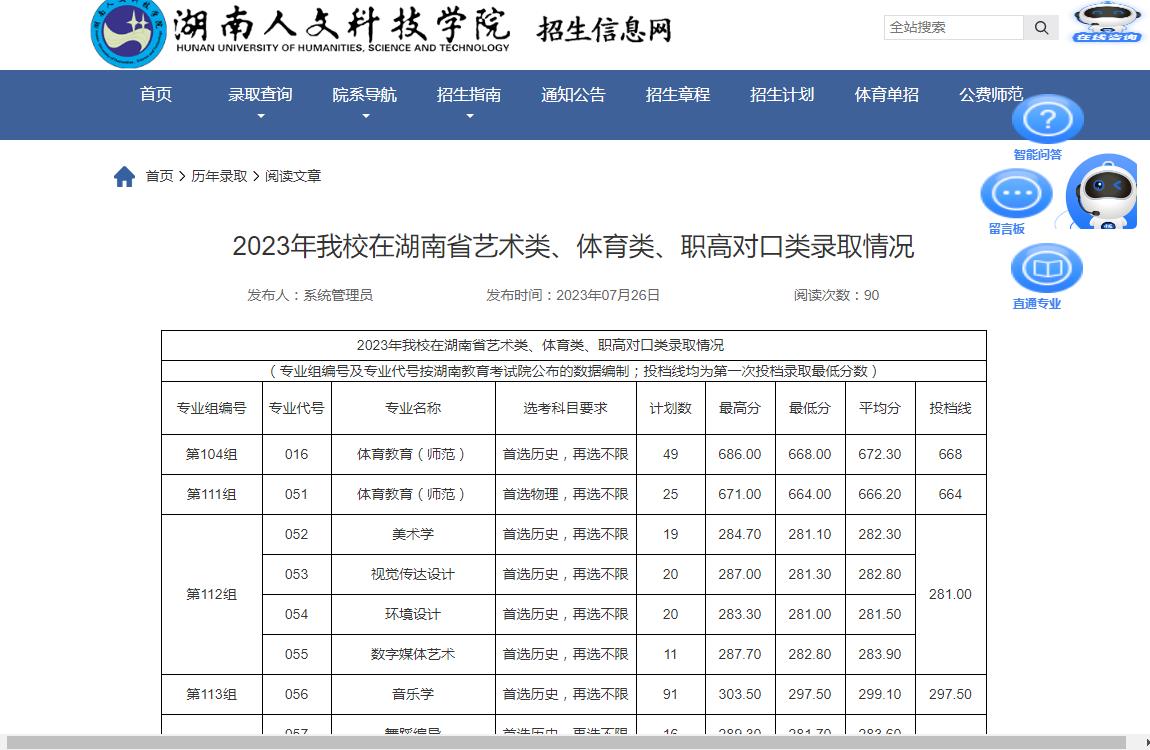Click the scrollbar right arrow

coord(1146,743)
